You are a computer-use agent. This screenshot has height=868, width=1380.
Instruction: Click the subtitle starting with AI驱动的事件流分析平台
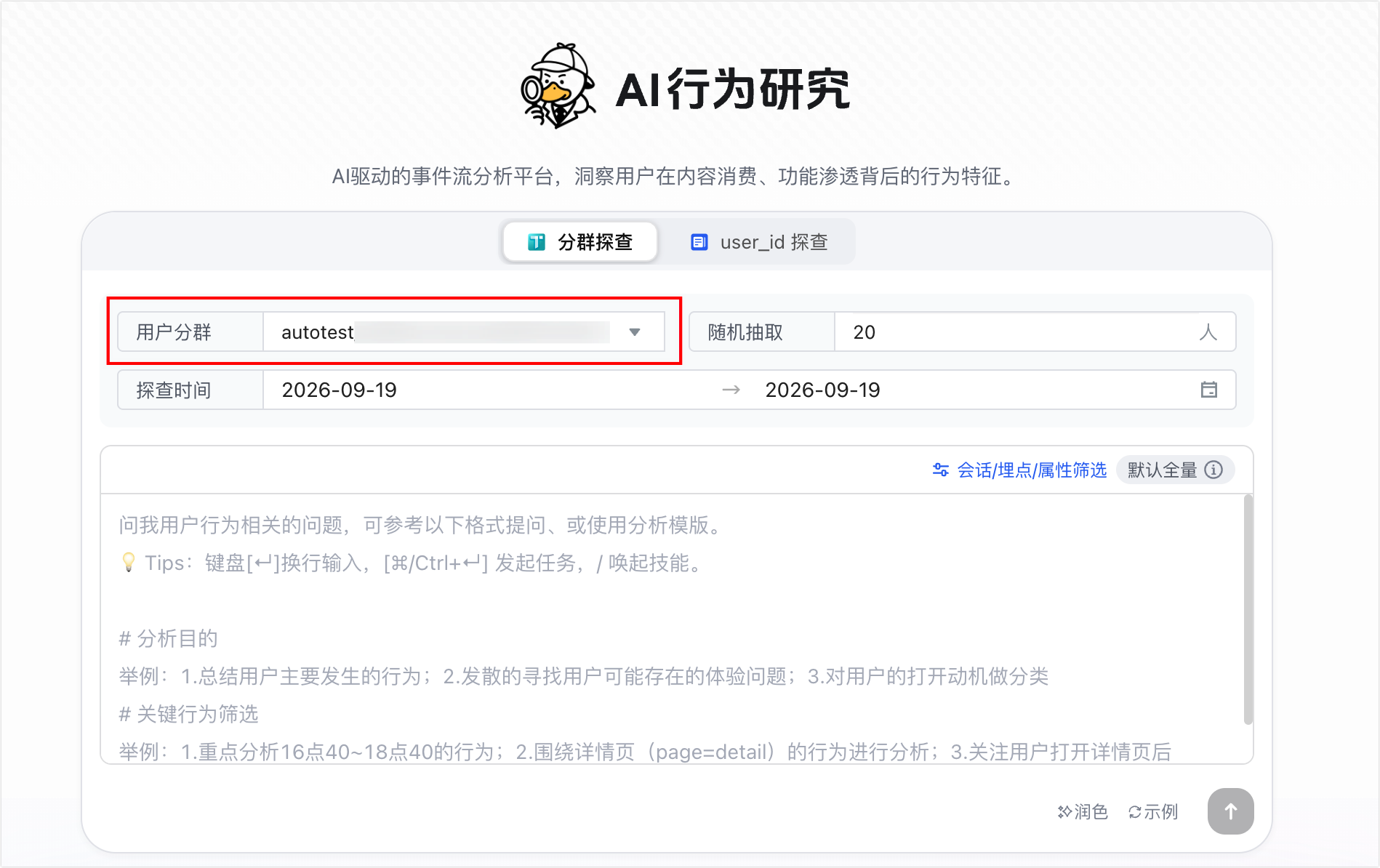click(675, 176)
